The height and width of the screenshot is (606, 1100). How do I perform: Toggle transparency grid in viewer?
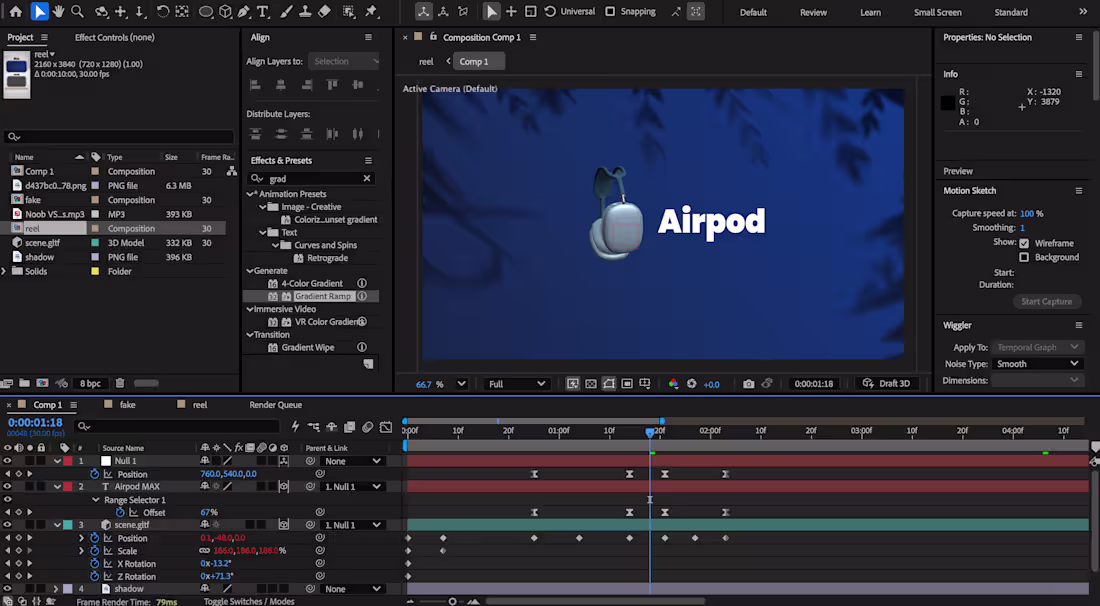591,384
